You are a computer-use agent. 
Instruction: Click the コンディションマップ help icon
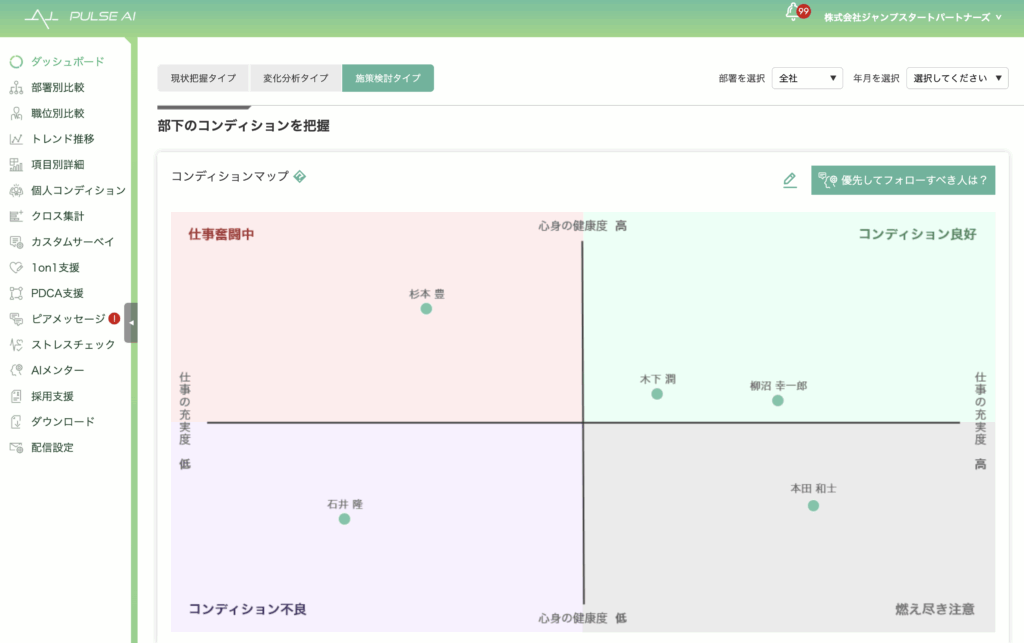click(299, 177)
